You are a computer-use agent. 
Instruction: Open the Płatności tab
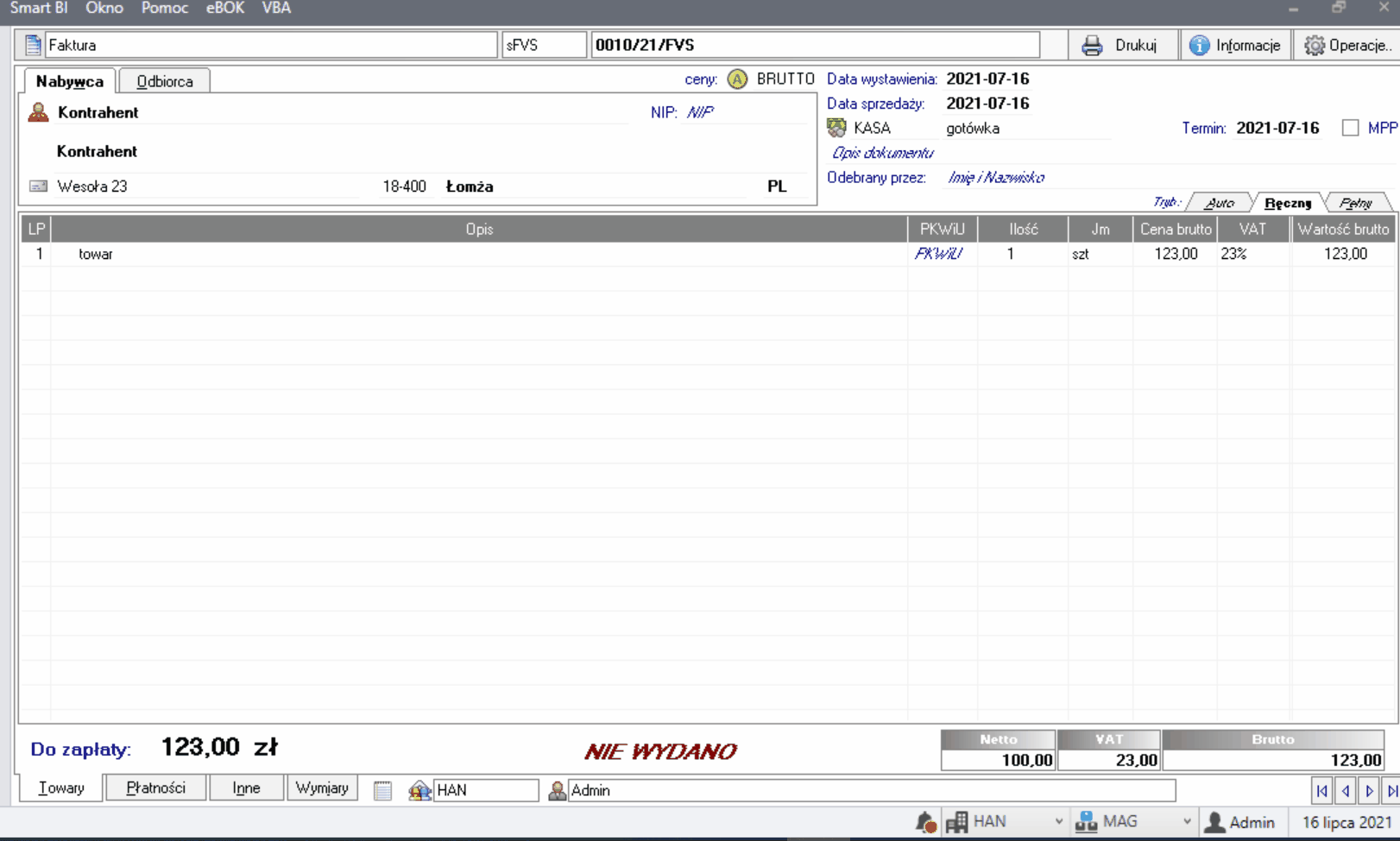tap(155, 787)
